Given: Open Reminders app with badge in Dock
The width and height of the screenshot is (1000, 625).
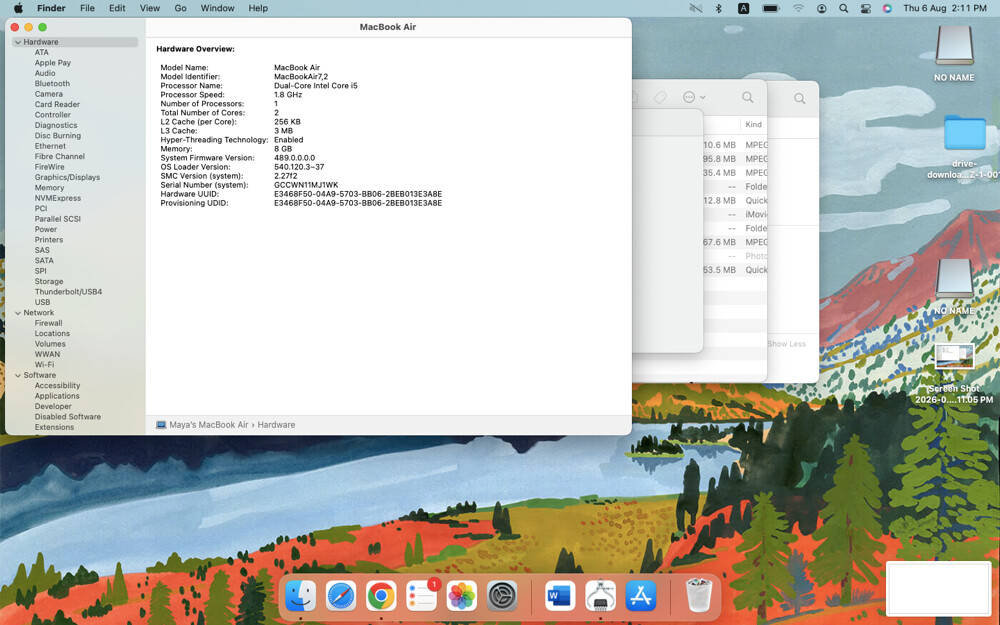Looking at the screenshot, I should (x=422, y=596).
